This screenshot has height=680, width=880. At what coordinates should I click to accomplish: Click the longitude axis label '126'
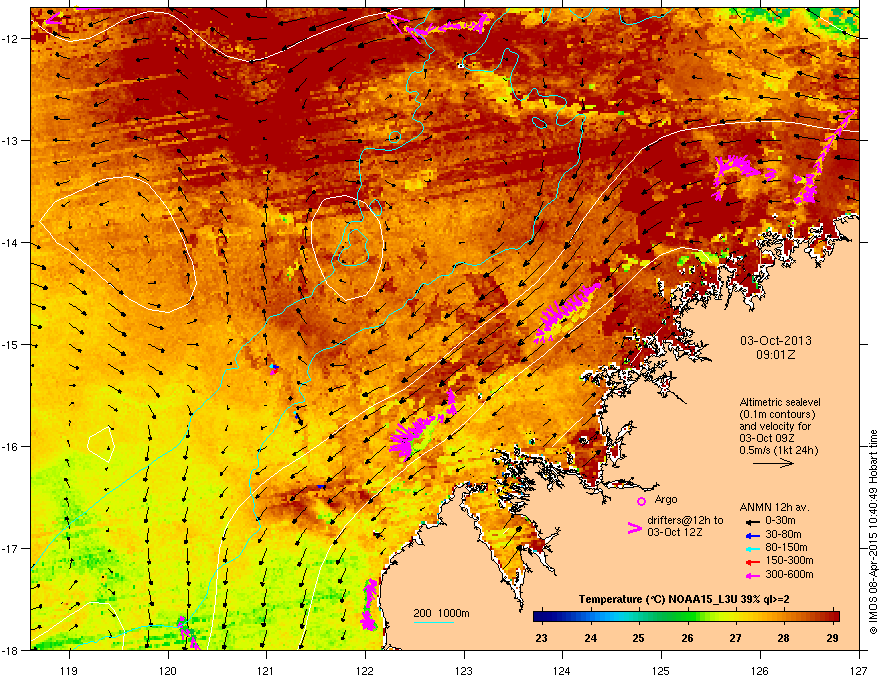760,670
